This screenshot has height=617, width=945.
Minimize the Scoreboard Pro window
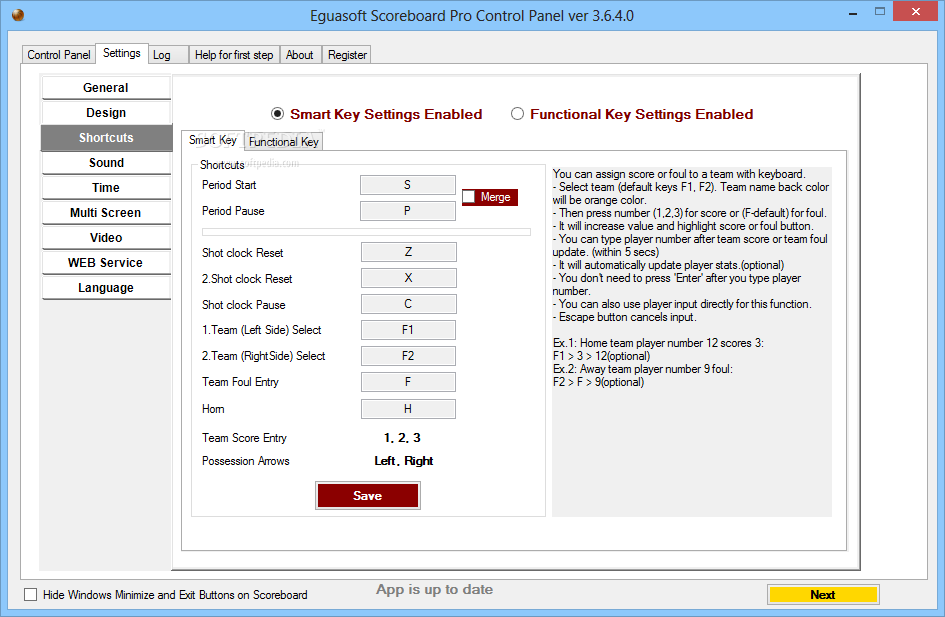tap(853, 13)
